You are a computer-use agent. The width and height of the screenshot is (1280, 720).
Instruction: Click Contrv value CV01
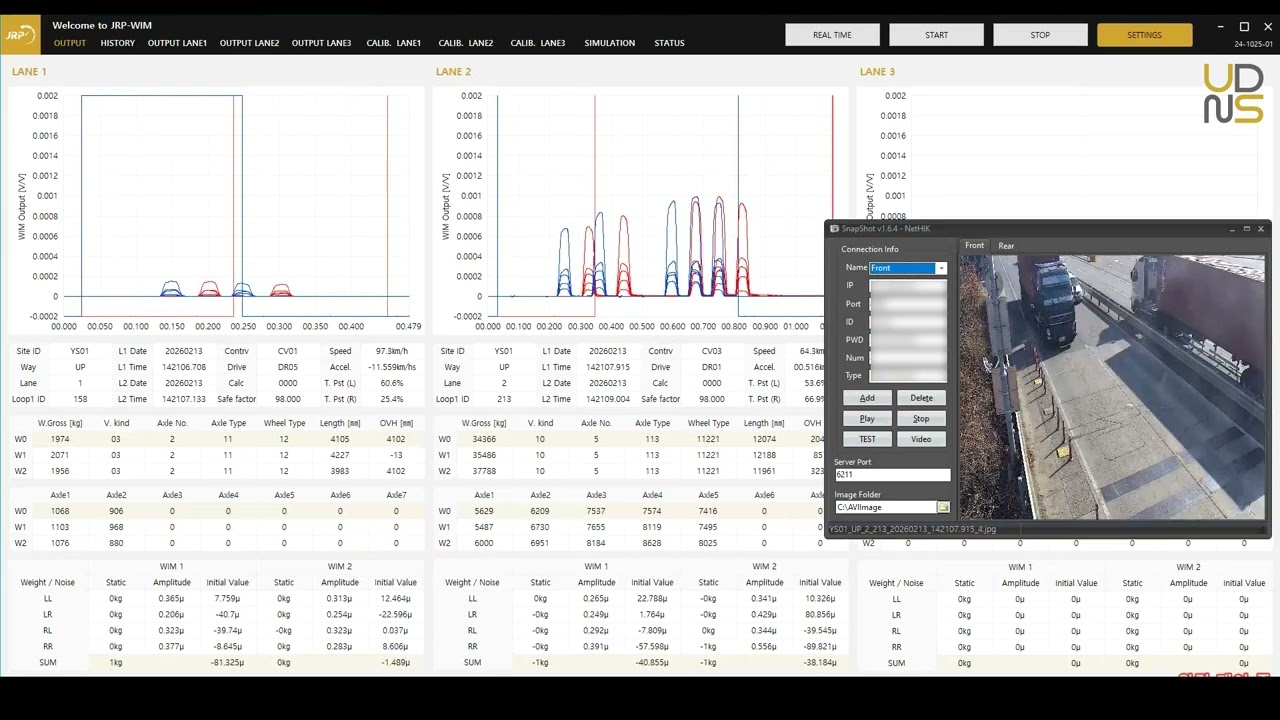coord(287,351)
